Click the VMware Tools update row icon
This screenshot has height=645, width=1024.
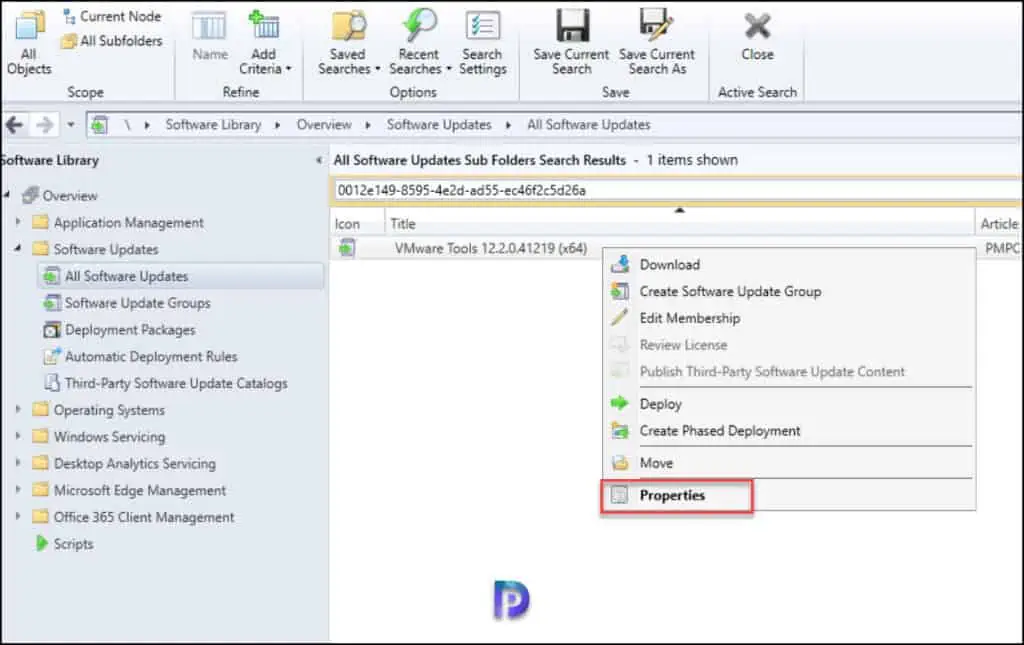tap(347, 248)
